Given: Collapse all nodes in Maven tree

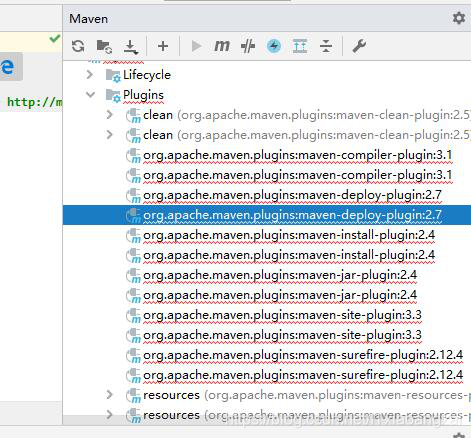Looking at the screenshot, I should pyautogui.click(x=326, y=46).
